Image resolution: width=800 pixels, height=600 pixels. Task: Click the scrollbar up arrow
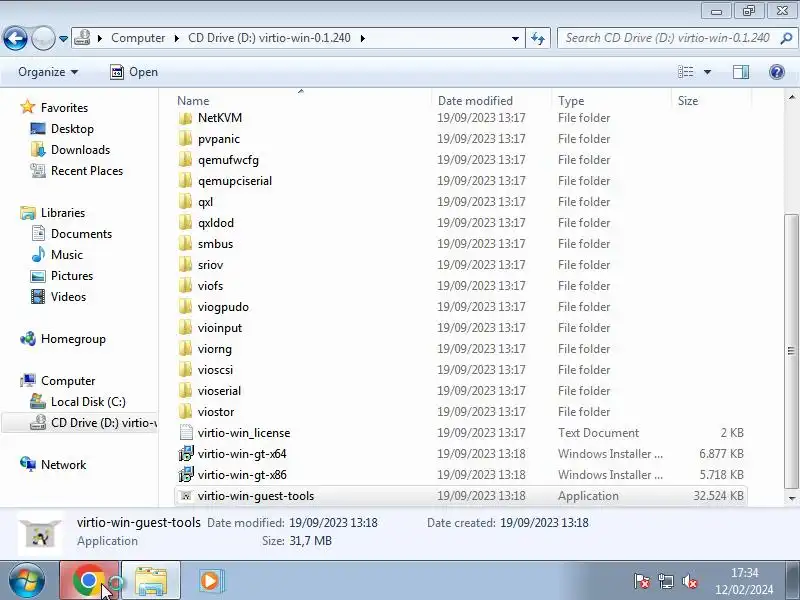(791, 97)
